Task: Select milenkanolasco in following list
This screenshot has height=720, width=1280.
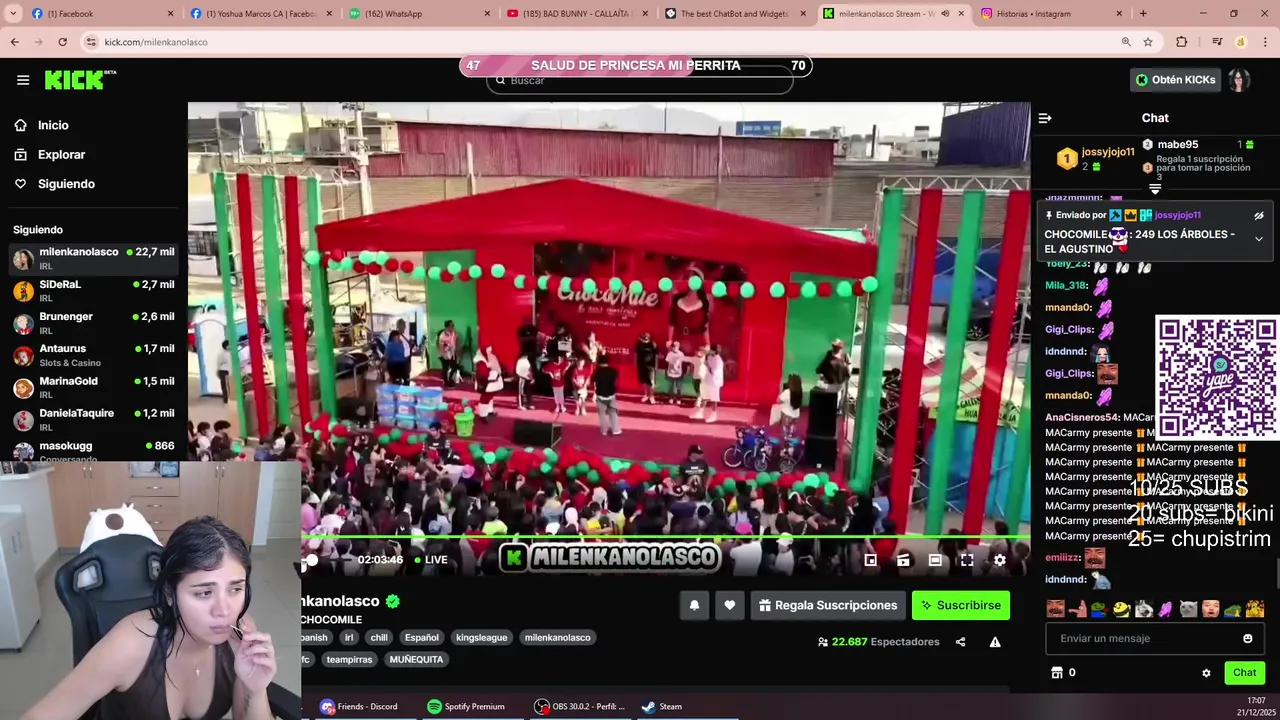Action: [94, 258]
